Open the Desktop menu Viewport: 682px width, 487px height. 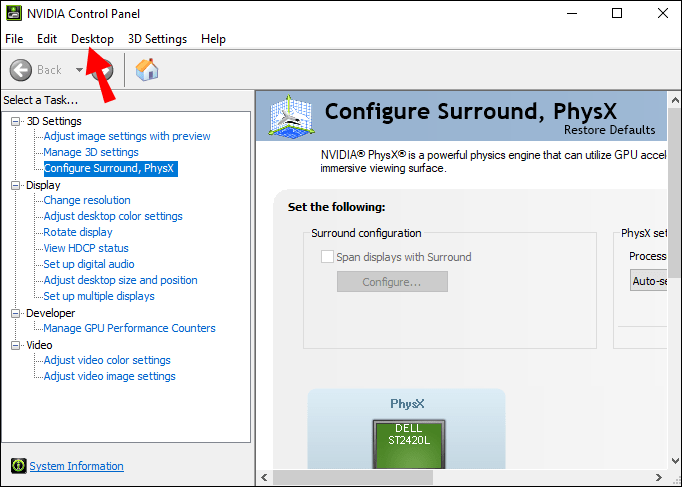coord(92,39)
